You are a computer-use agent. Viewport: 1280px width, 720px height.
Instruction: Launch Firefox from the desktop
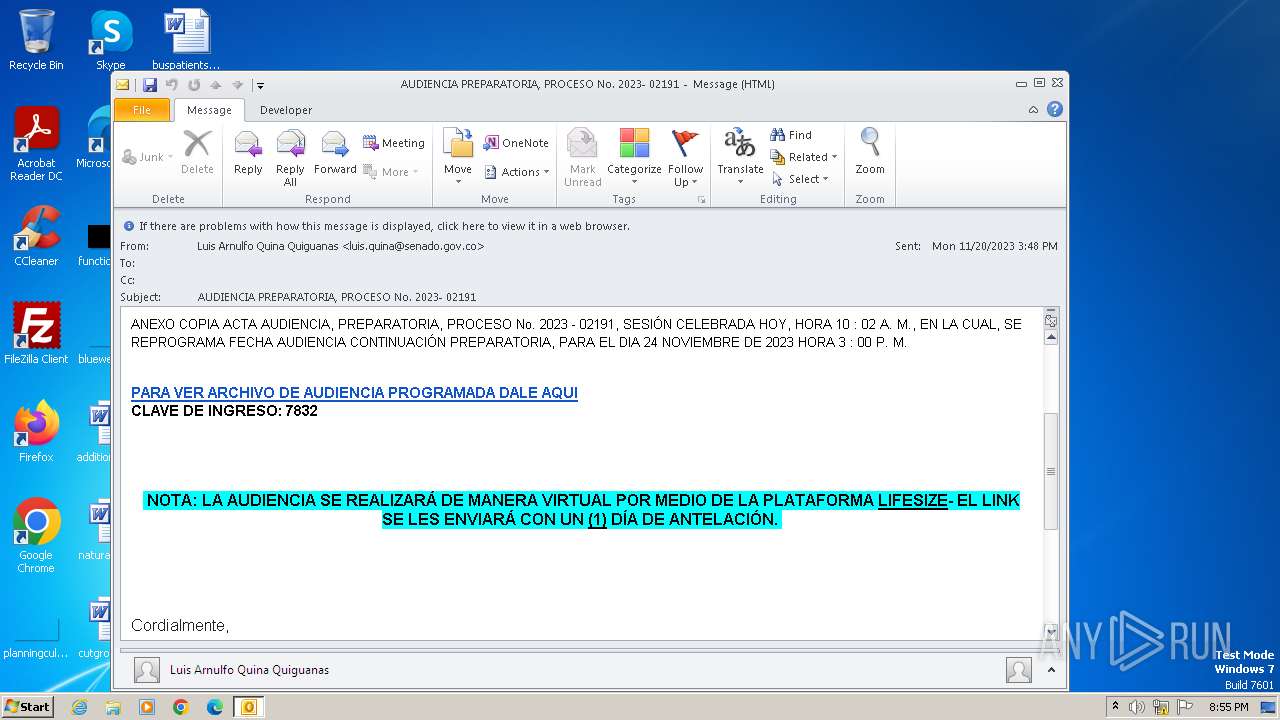tap(36, 432)
